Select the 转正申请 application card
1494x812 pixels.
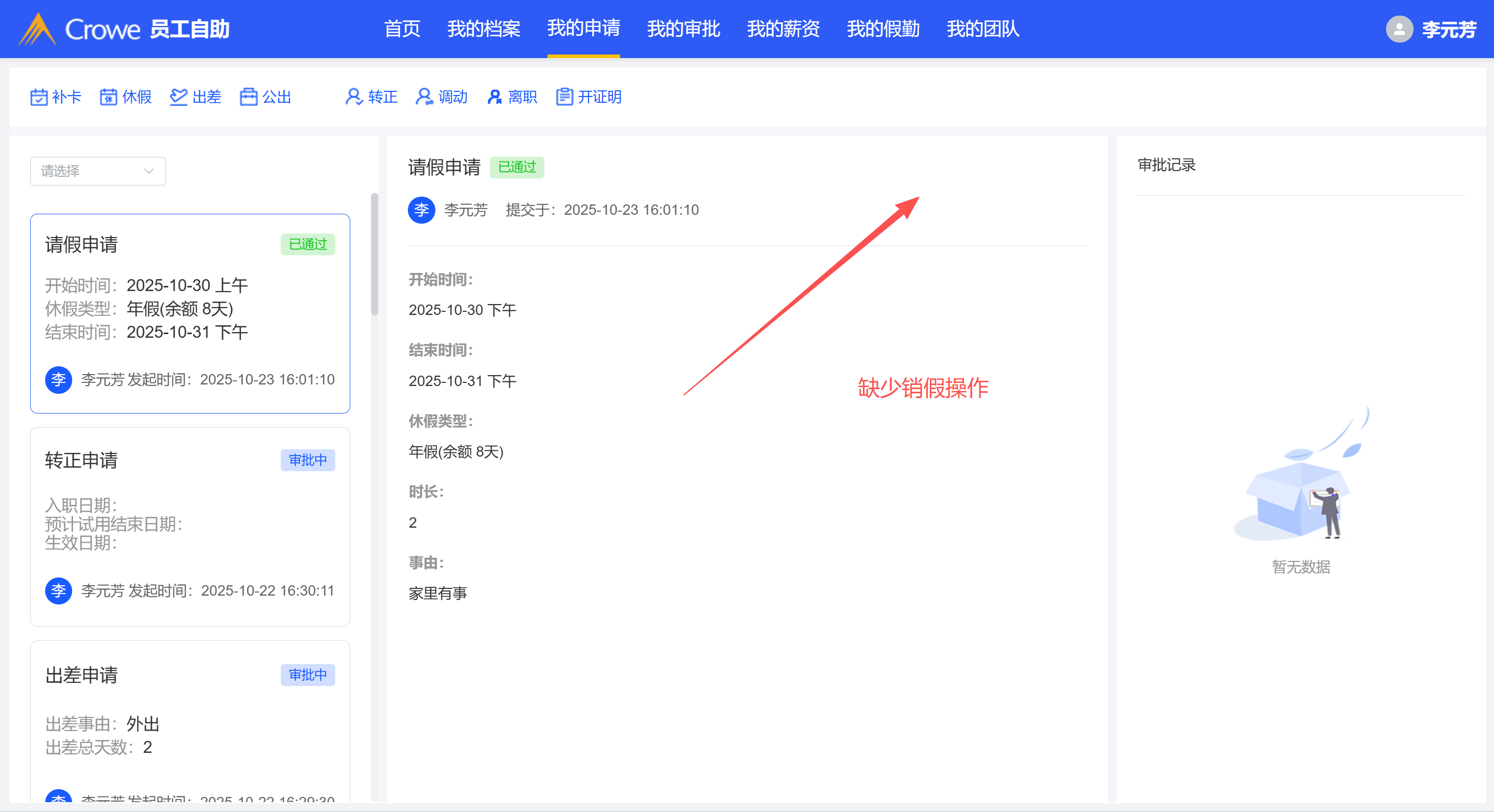(189, 526)
